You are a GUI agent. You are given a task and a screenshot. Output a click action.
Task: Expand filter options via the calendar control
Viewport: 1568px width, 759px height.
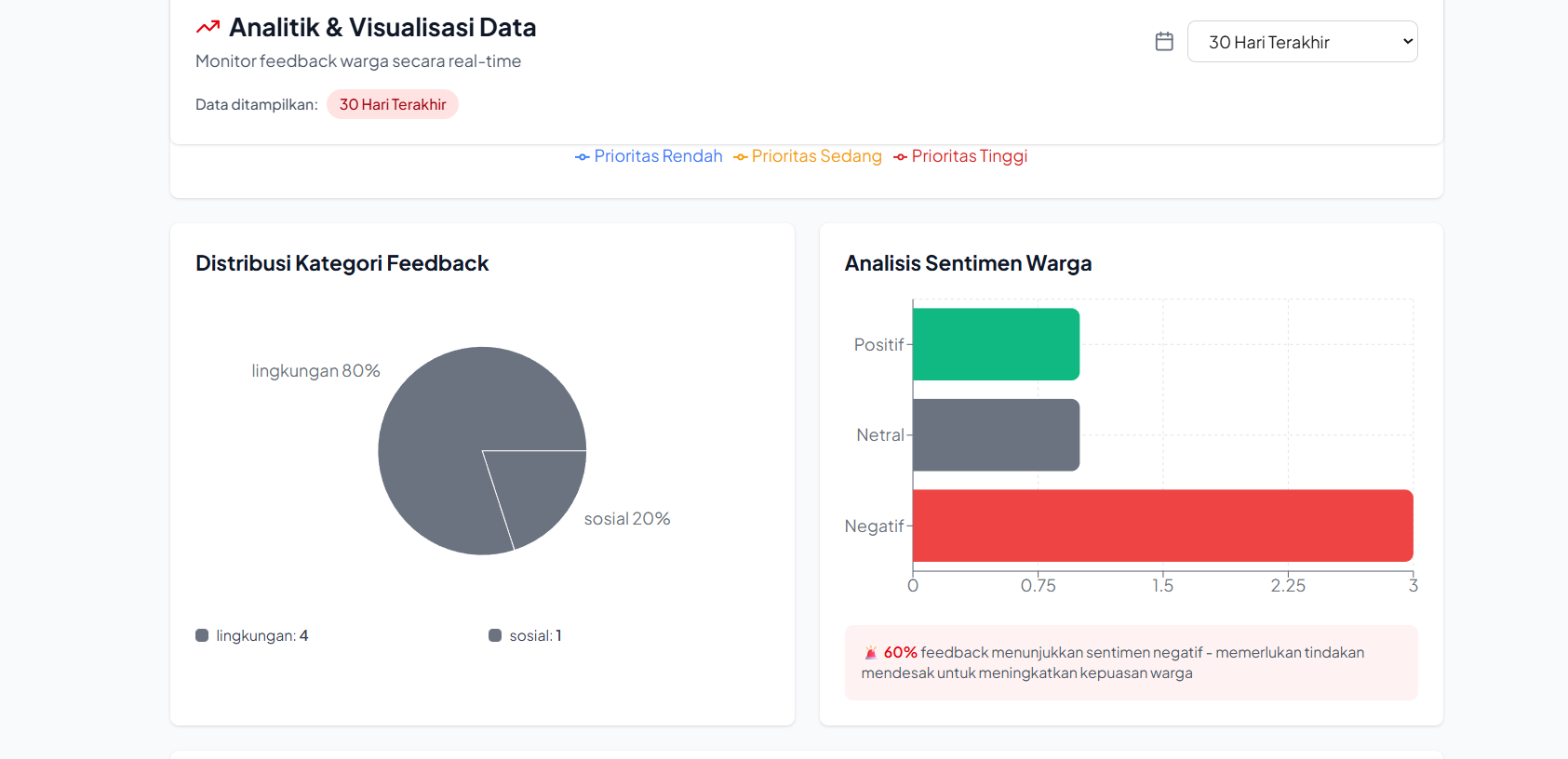(x=1164, y=41)
